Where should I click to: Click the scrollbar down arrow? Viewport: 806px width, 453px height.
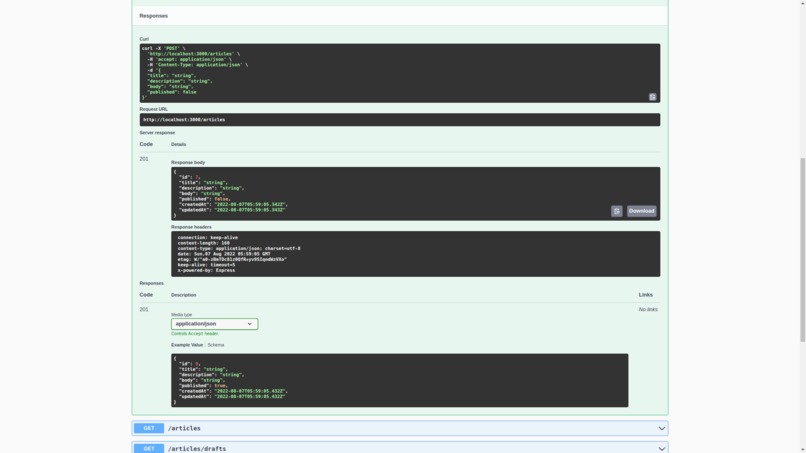pyautogui.click(x=802, y=449)
